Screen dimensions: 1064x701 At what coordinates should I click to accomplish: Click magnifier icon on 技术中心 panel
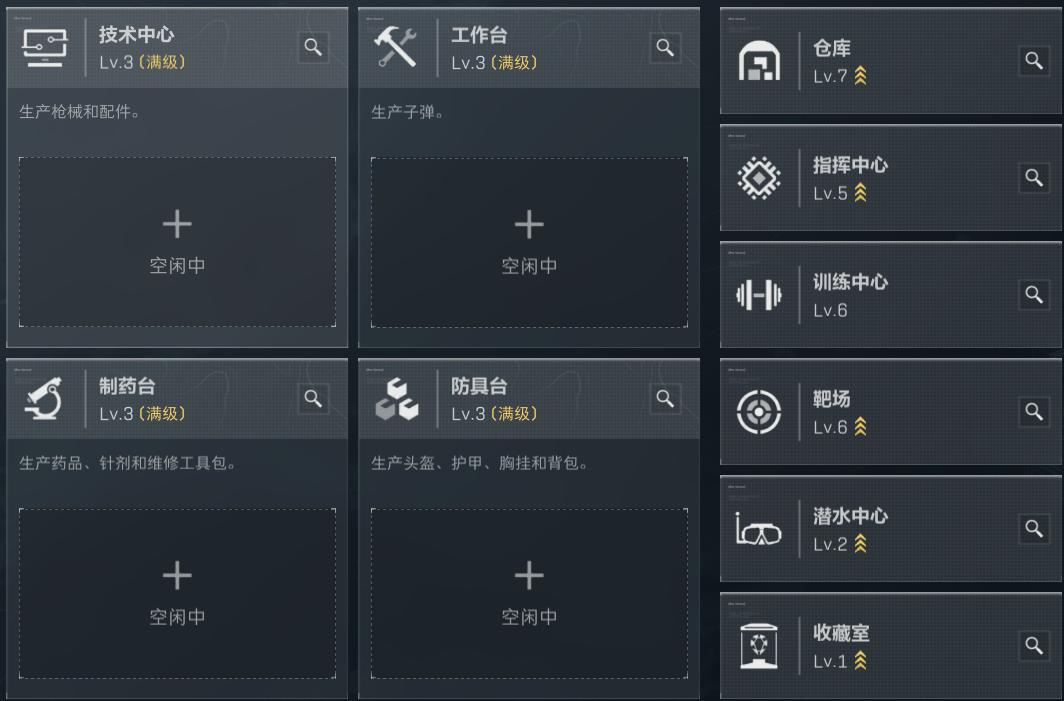[314, 47]
